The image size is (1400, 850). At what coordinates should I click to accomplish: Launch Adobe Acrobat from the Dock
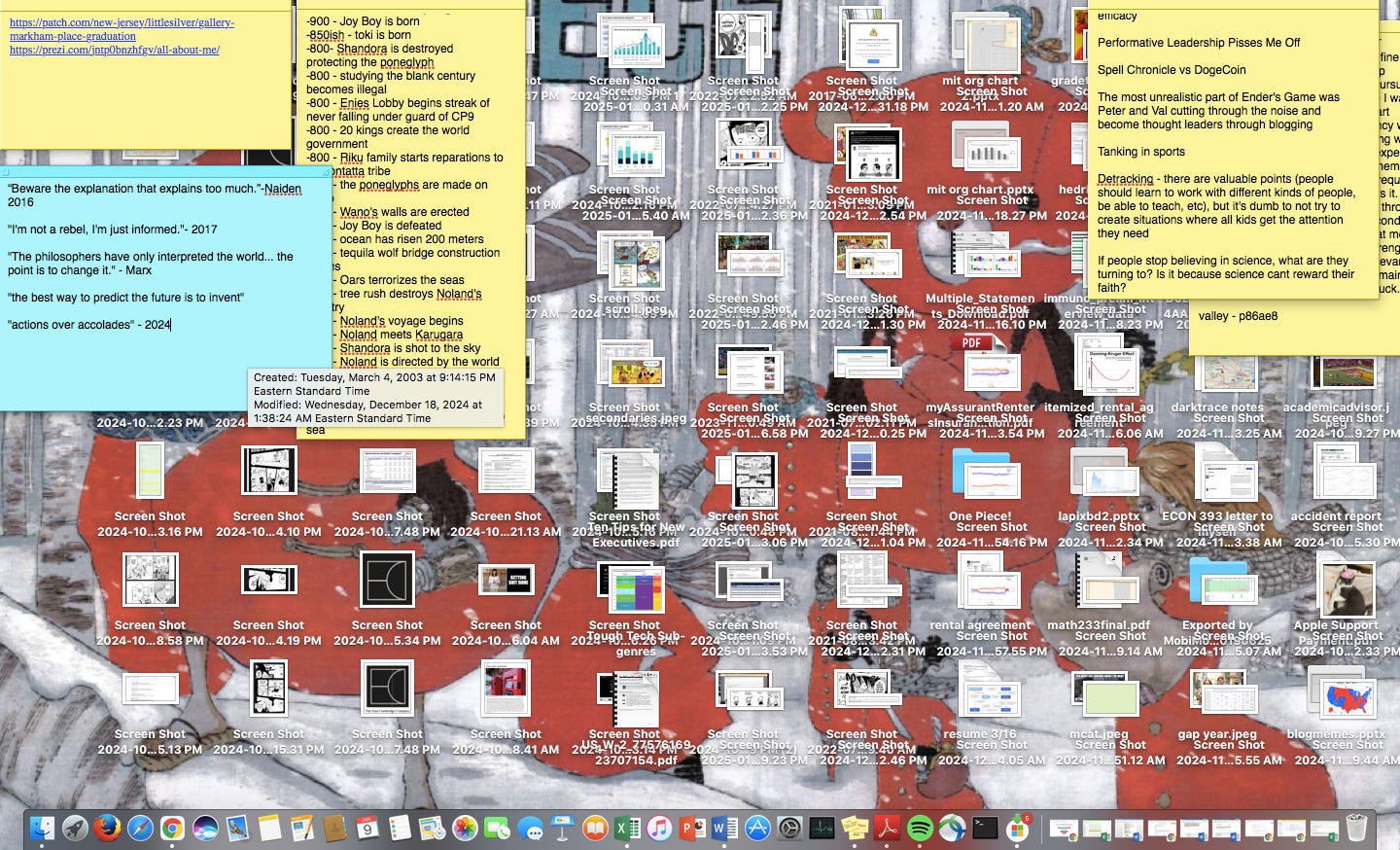coord(888,829)
